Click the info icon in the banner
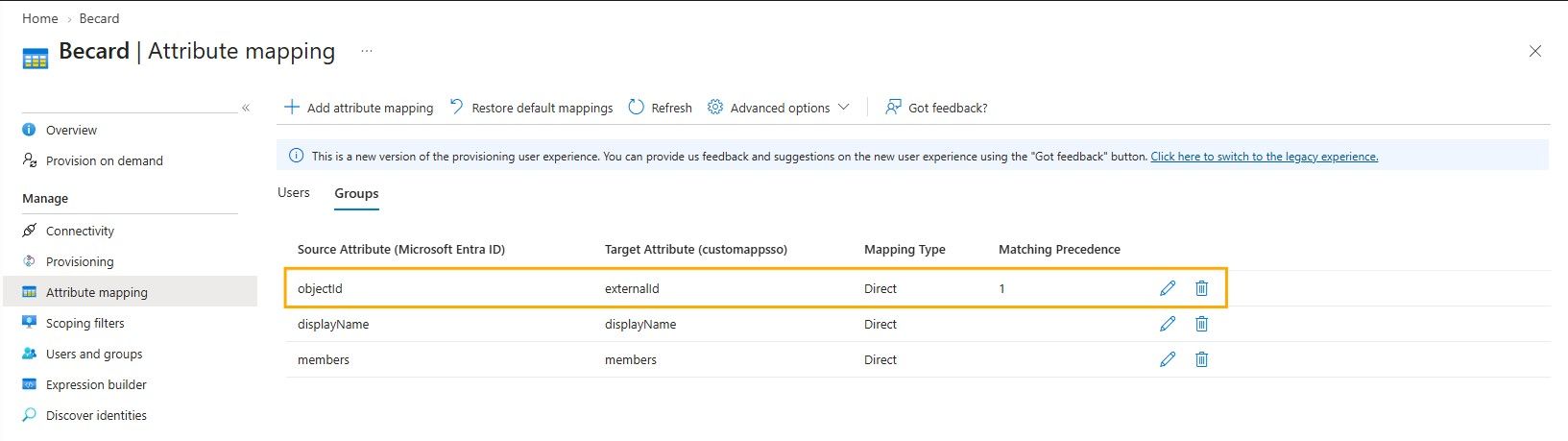 [x=296, y=156]
